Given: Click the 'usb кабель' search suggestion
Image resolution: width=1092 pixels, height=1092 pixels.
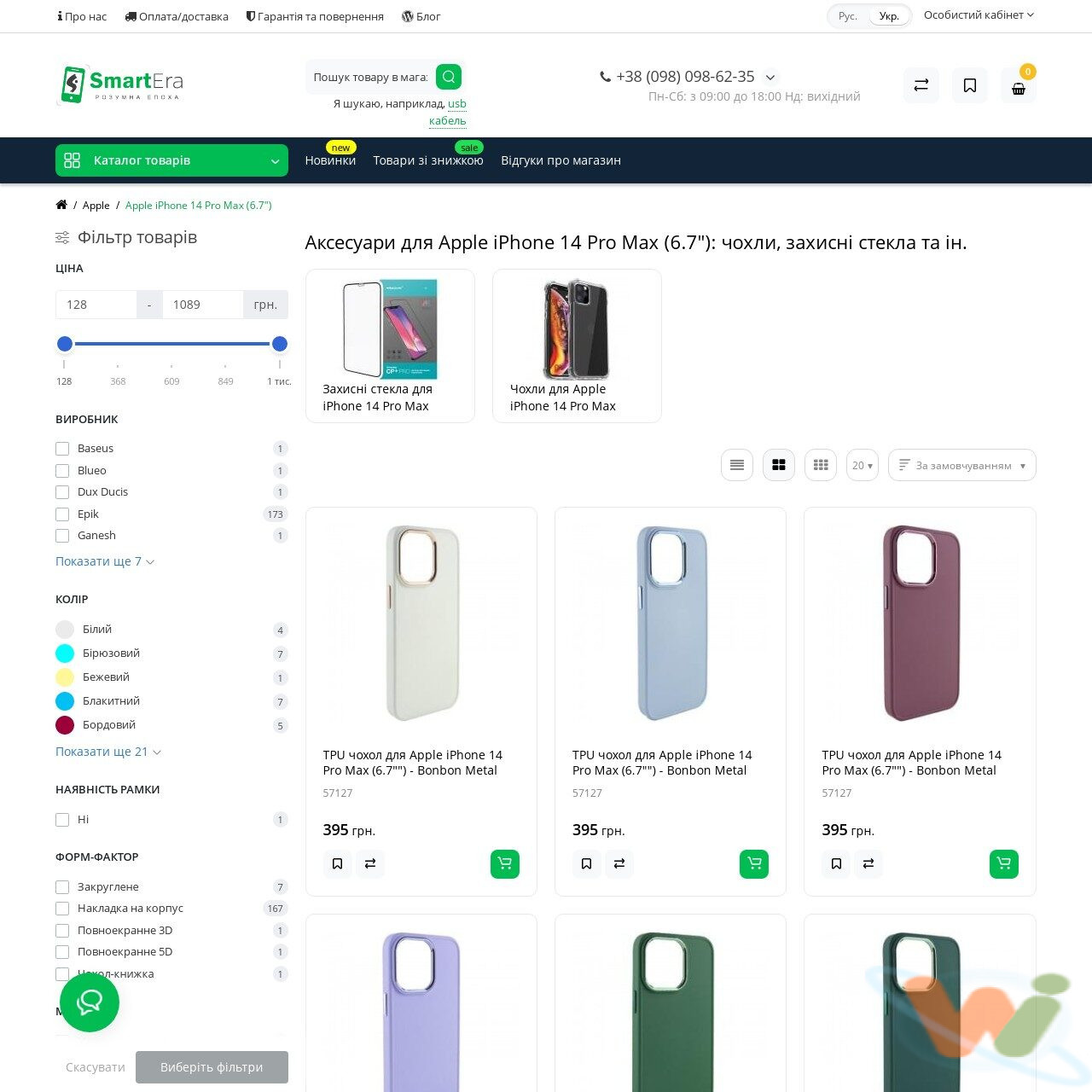Looking at the screenshot, I should (x=449, y=113).
